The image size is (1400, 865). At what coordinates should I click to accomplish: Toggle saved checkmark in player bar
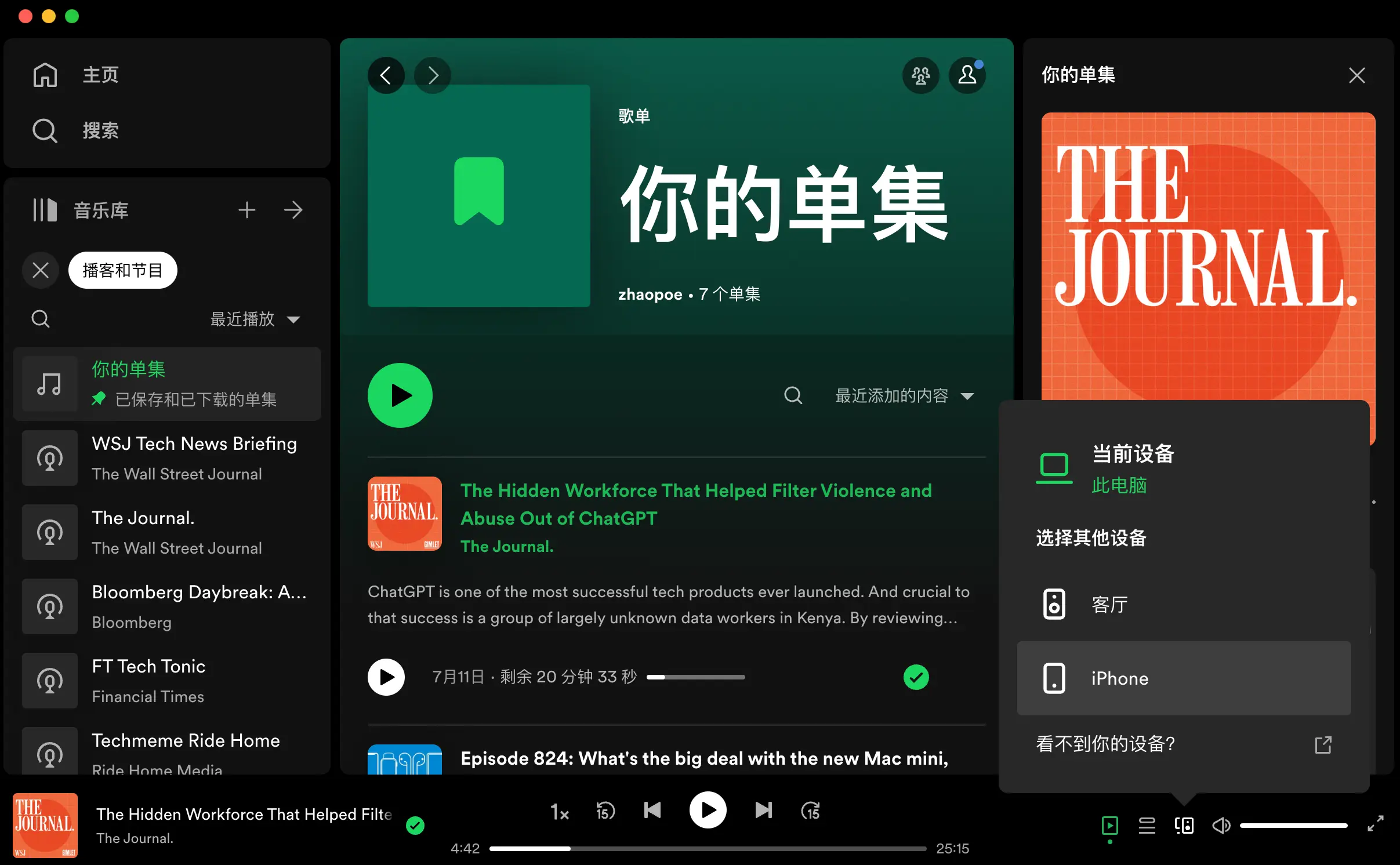tap(415, 826)
